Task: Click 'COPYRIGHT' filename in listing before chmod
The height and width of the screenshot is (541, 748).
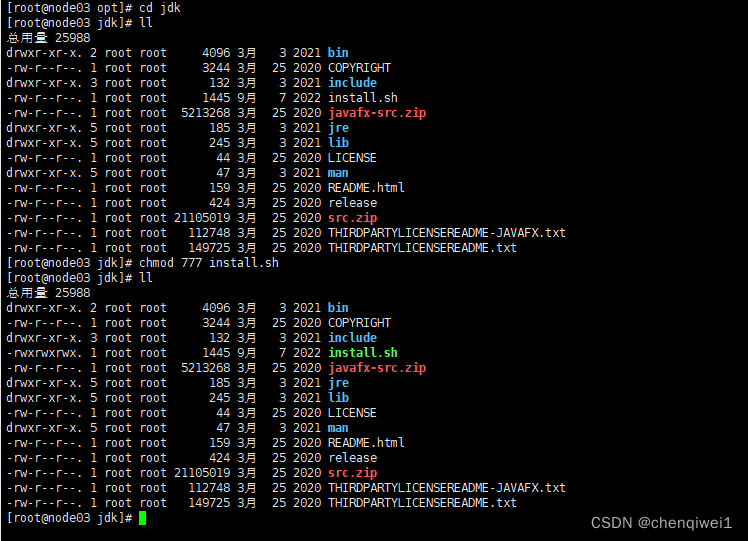Action: click(359, 68)
